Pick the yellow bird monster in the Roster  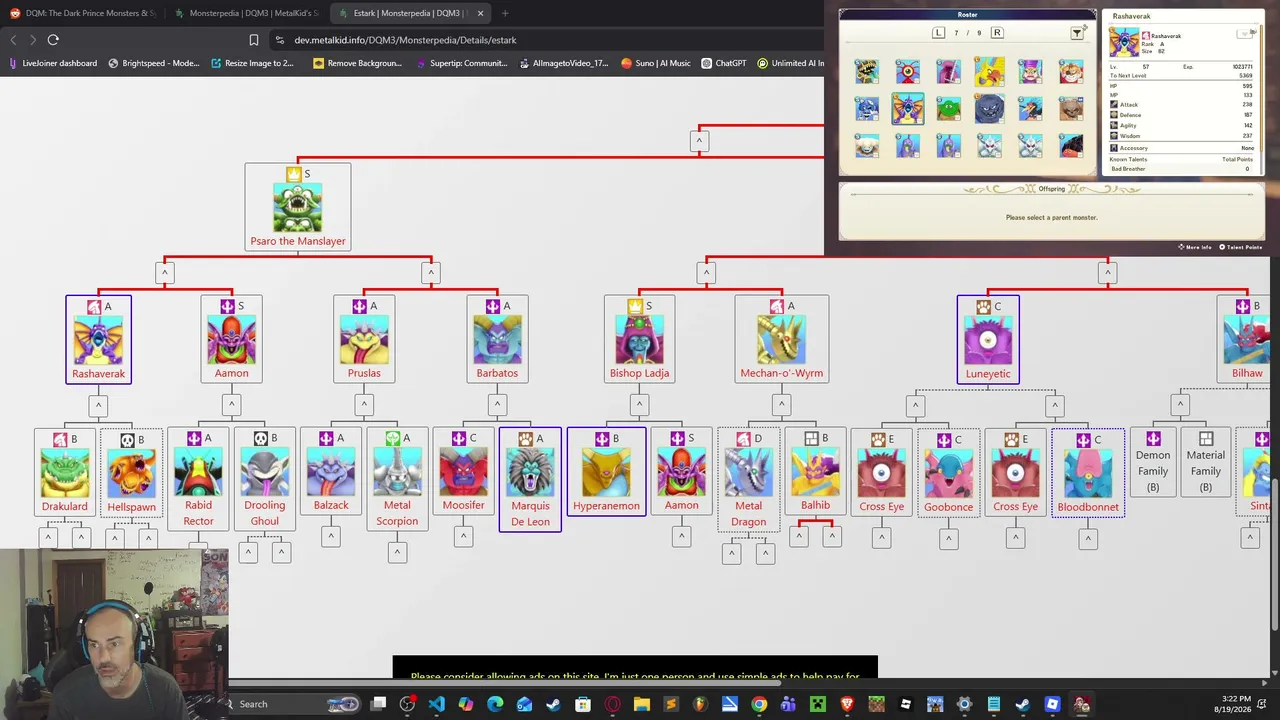(989, 71)
